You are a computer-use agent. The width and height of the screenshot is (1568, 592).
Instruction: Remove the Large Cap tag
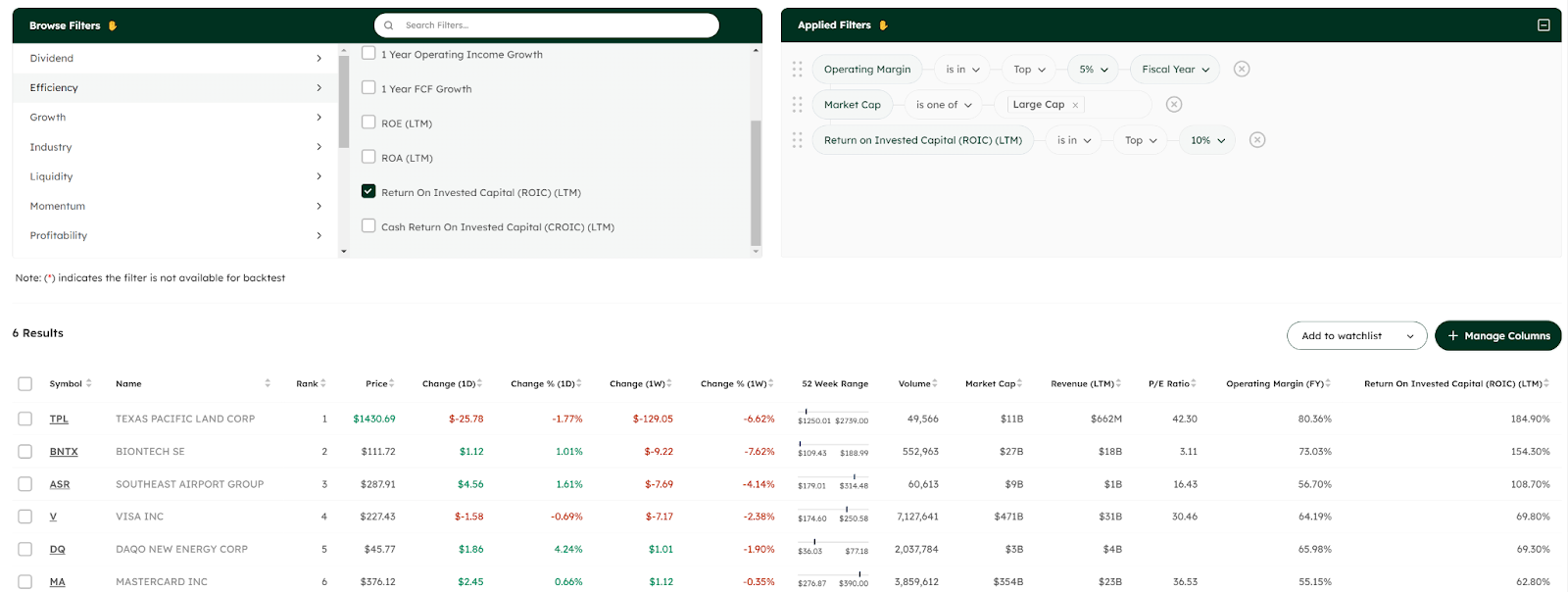coord(1075,105)
